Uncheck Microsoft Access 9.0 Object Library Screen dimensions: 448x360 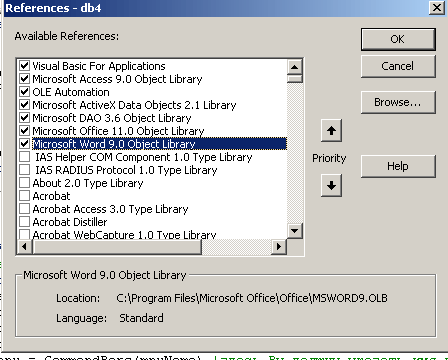tap(24, 79)
